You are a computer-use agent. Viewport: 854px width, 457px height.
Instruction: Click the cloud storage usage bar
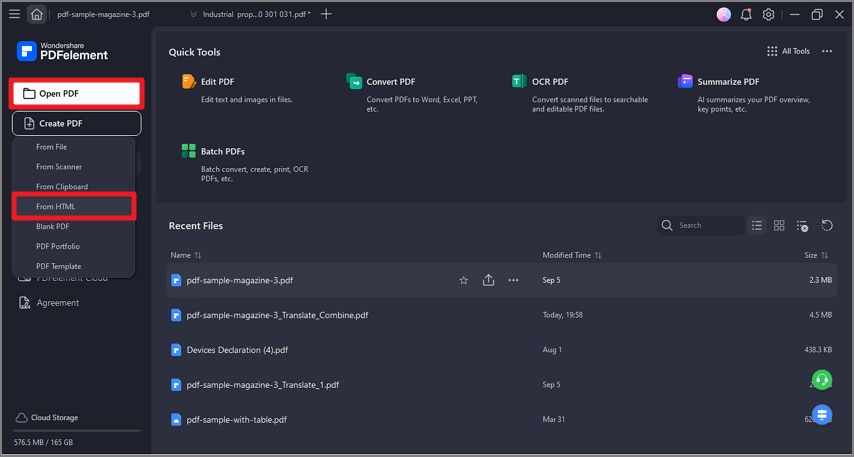point(75,431)
